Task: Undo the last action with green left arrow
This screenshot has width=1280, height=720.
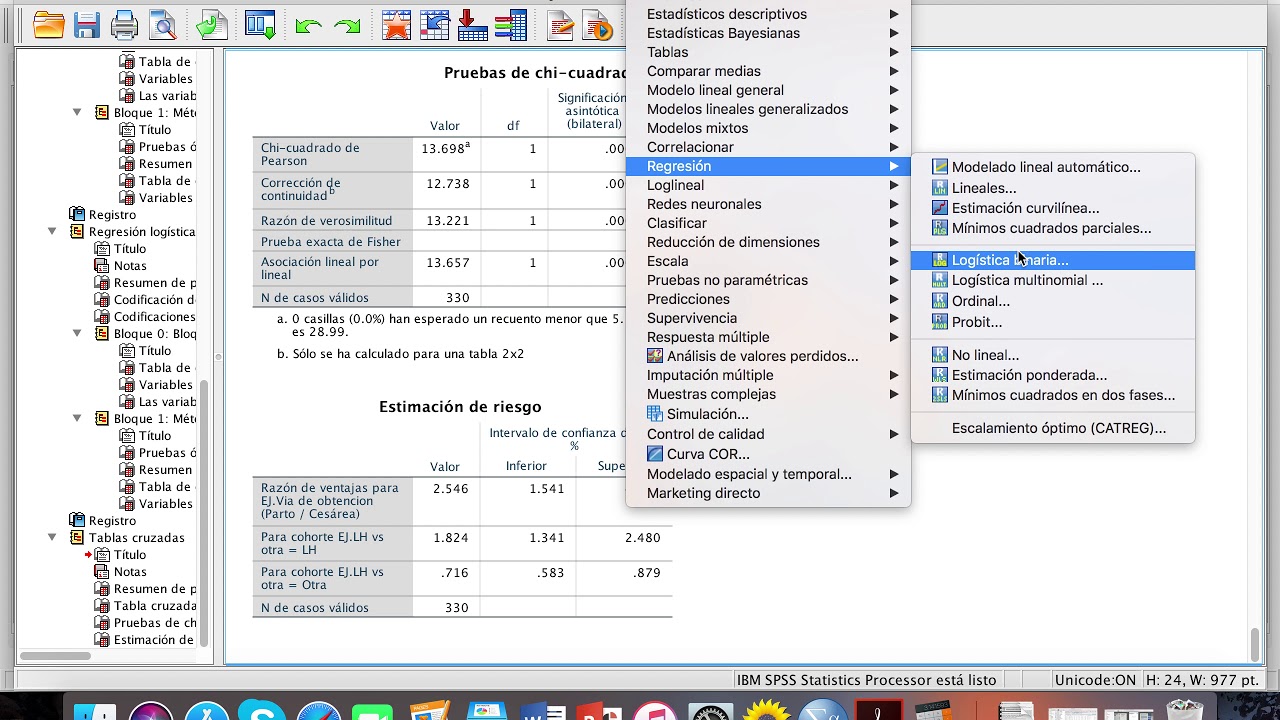Action: (x=309, y=26)
